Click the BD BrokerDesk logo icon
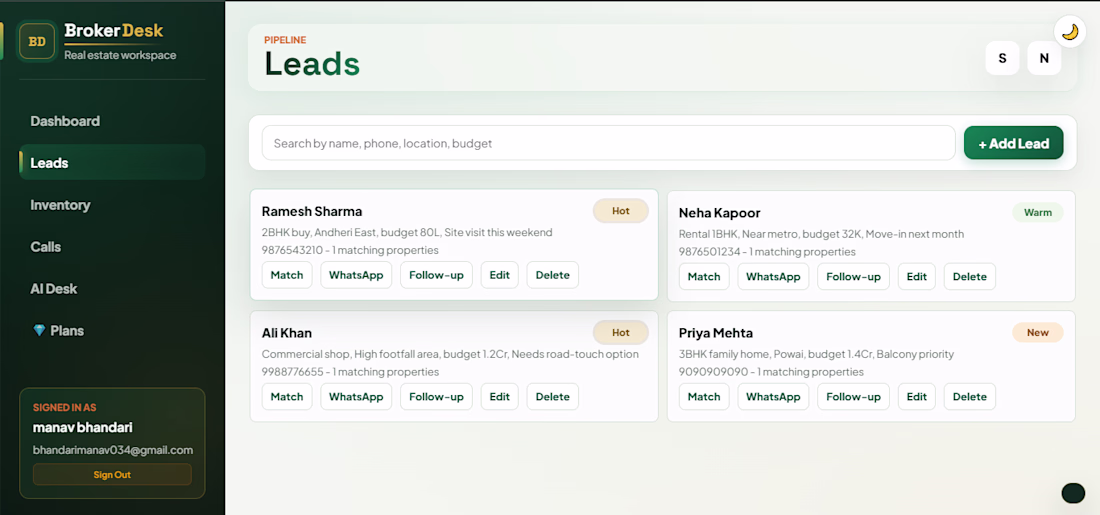This screenshot has height=515, width=1100. point(37,41)
